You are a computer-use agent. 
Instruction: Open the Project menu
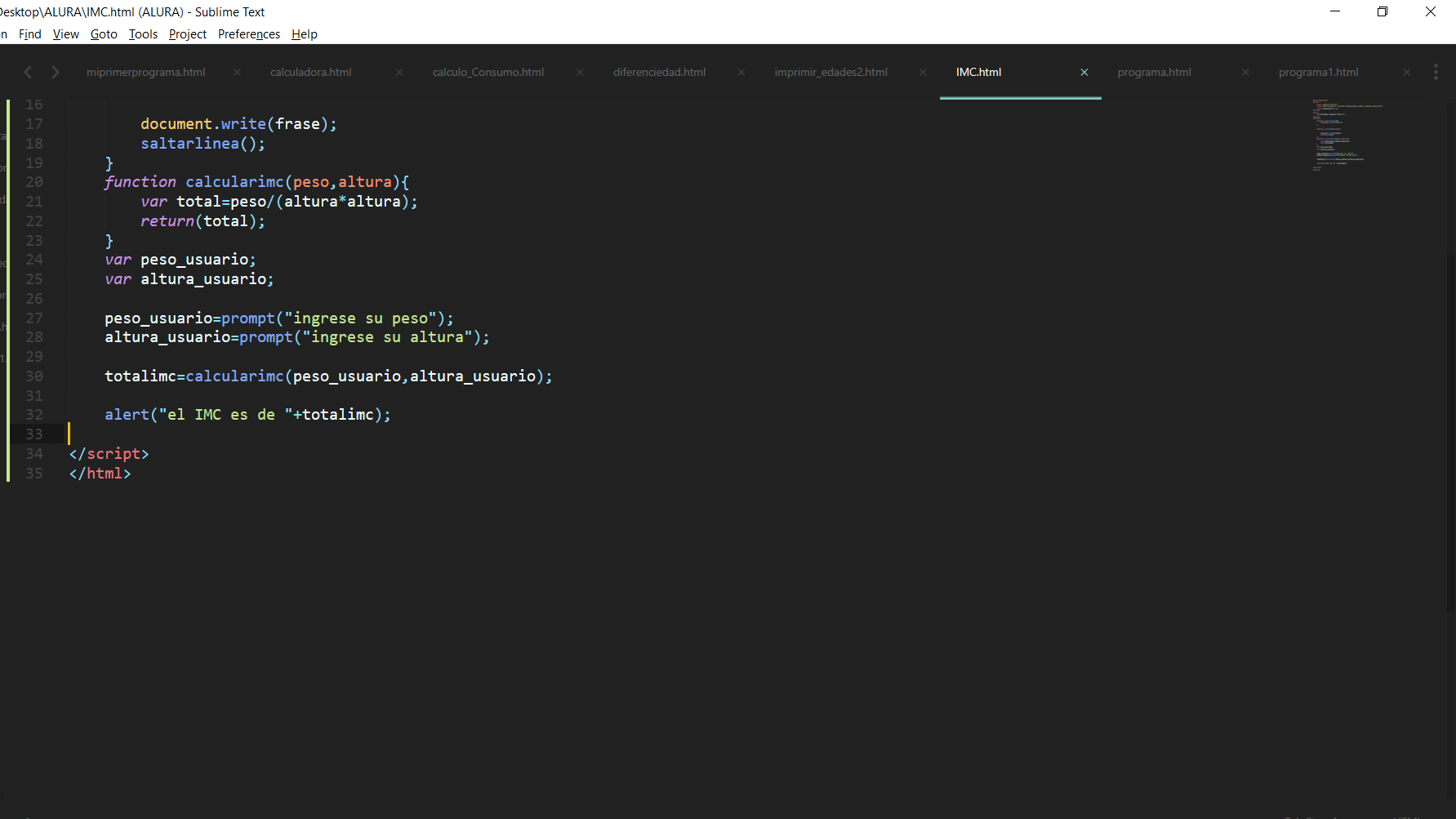(188, 34)
